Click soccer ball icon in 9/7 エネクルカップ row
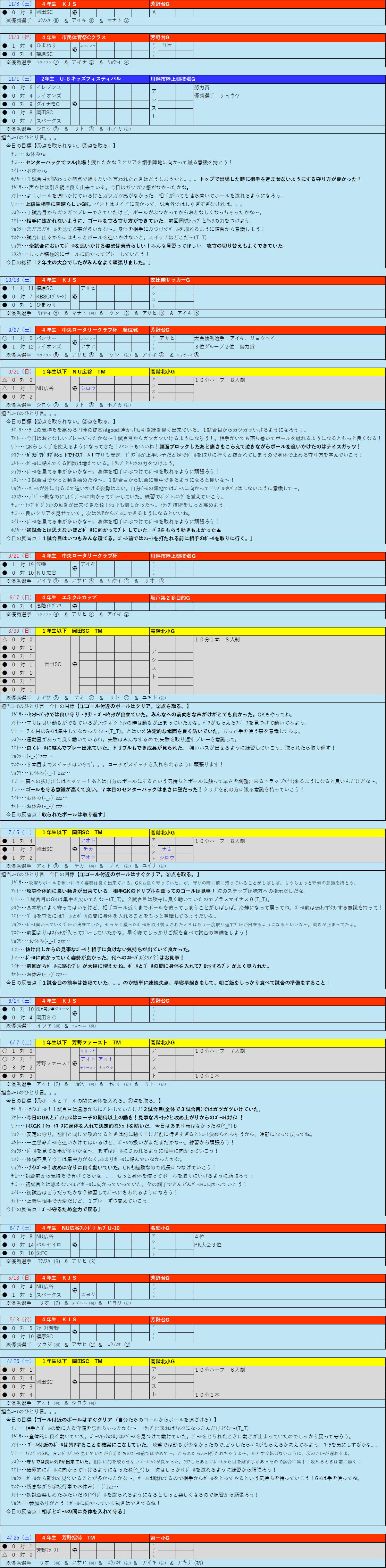 pyautogui.click(x=74, y=606)
